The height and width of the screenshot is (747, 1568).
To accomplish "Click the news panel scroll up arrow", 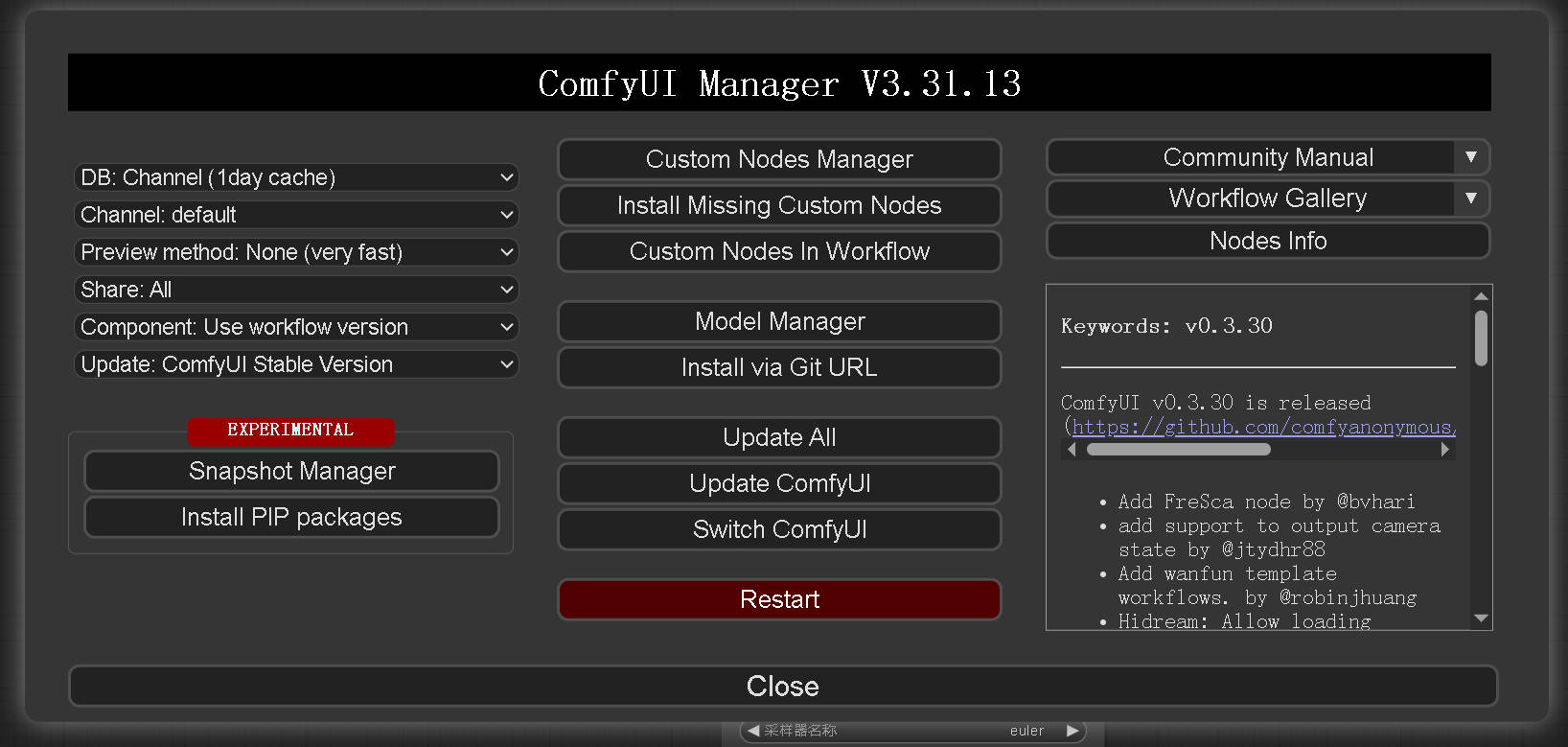I will tap(1481, 296).
